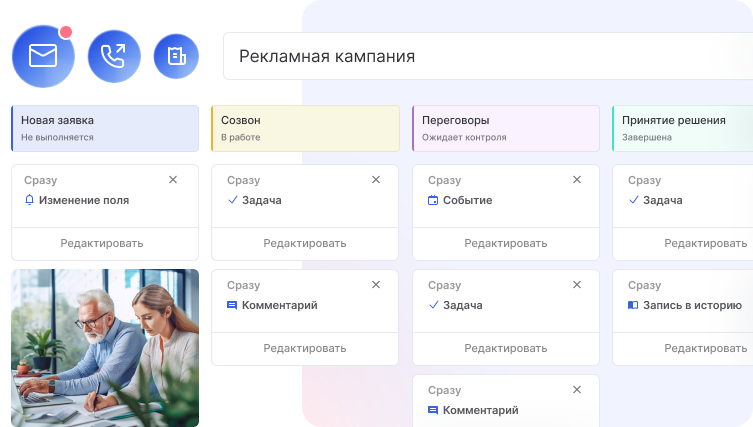Screen dimensions: 753x427
Task: Close the Комментарий card under Созвон
Action: click(376, 285)
